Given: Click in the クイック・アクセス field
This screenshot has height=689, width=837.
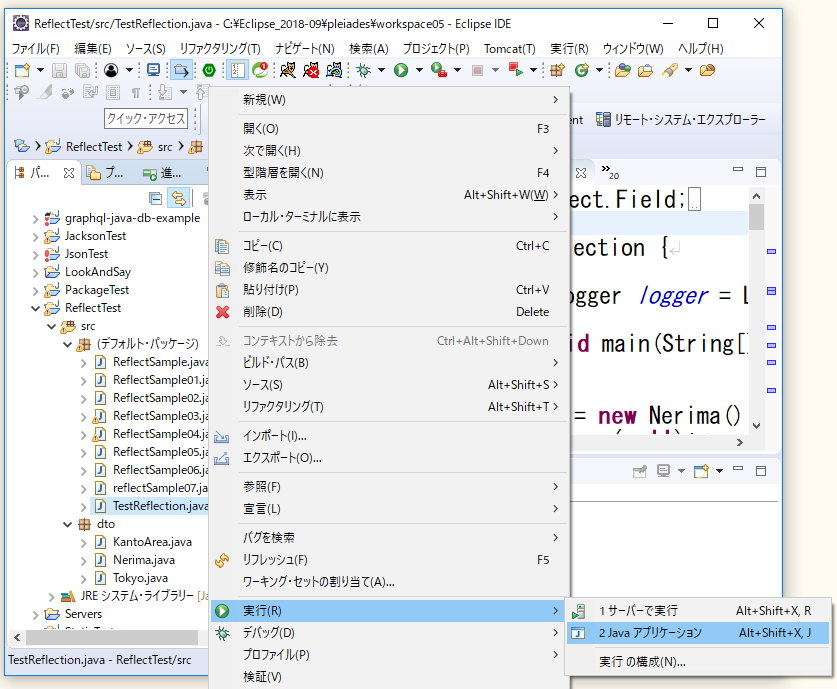Looking at the screenshot, I should [146, 118].
